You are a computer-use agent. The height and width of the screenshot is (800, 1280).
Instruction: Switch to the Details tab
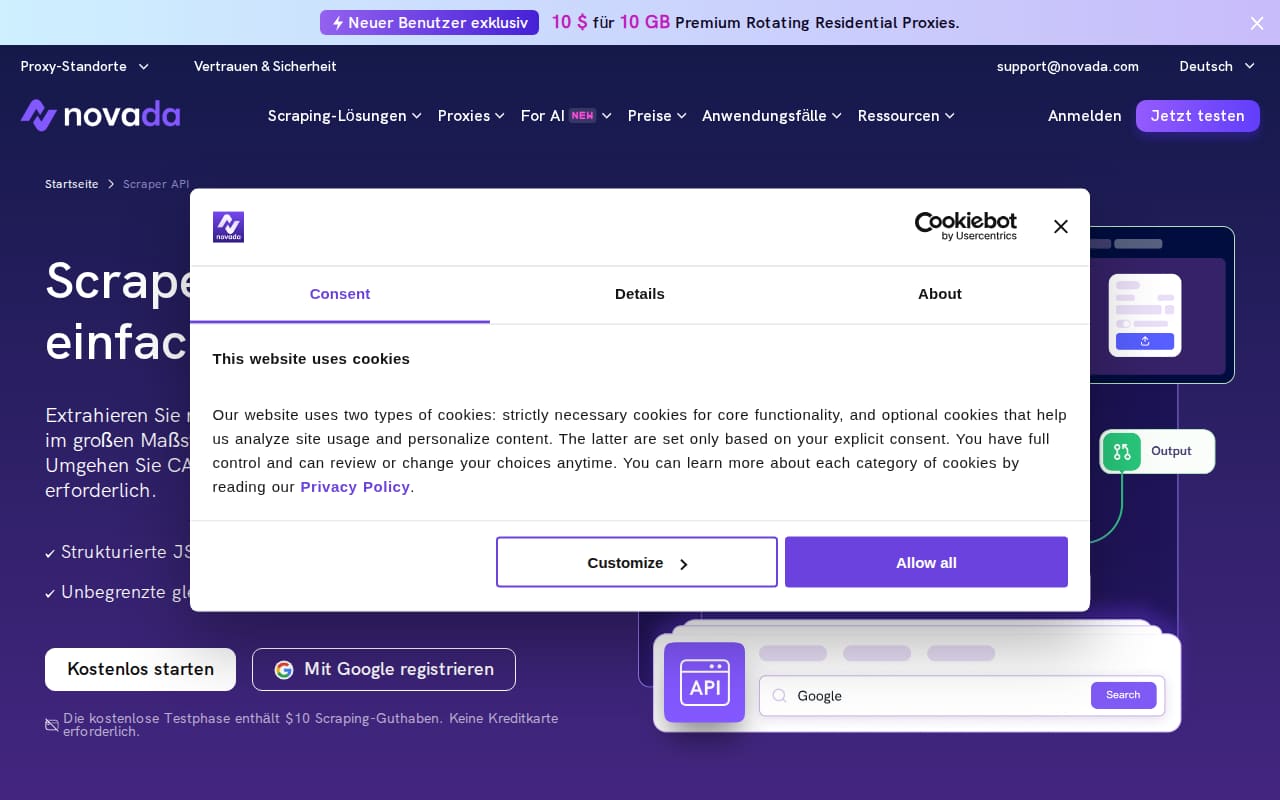pos(640,294)
